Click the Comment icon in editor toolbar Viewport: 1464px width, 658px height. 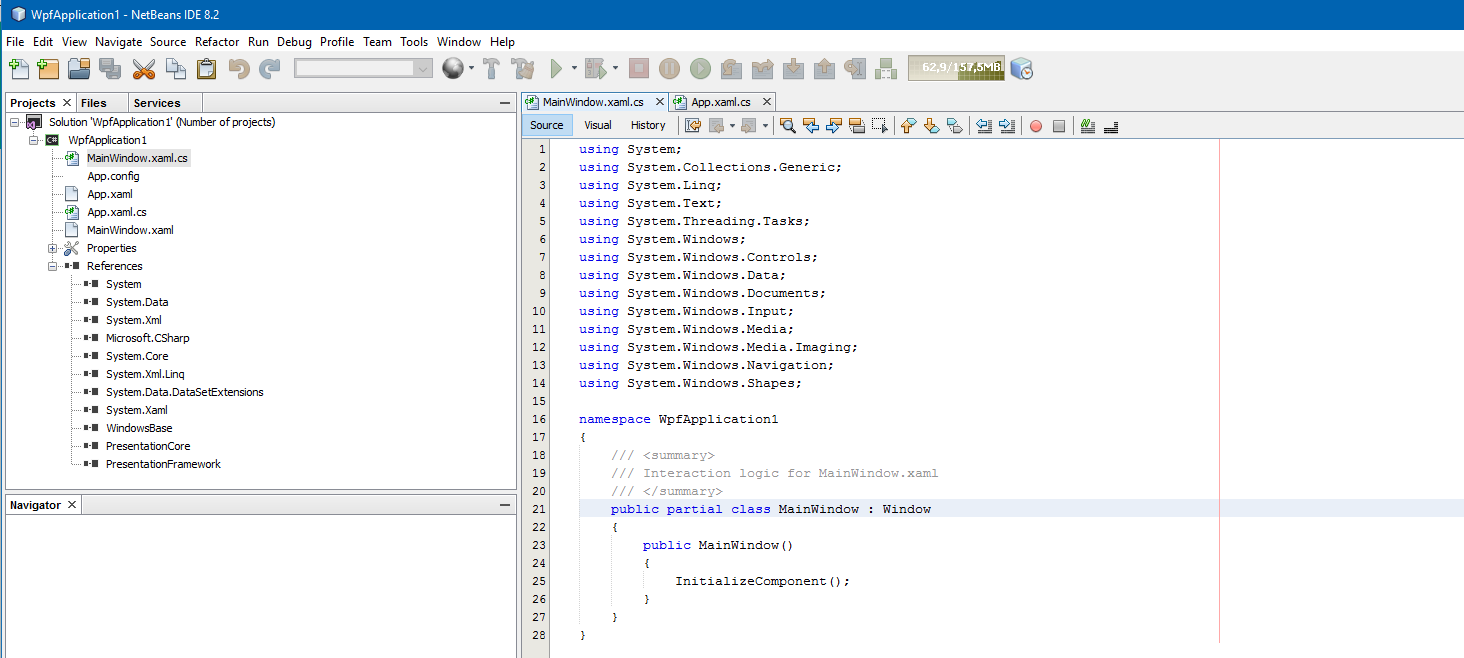coord(1088,125)
